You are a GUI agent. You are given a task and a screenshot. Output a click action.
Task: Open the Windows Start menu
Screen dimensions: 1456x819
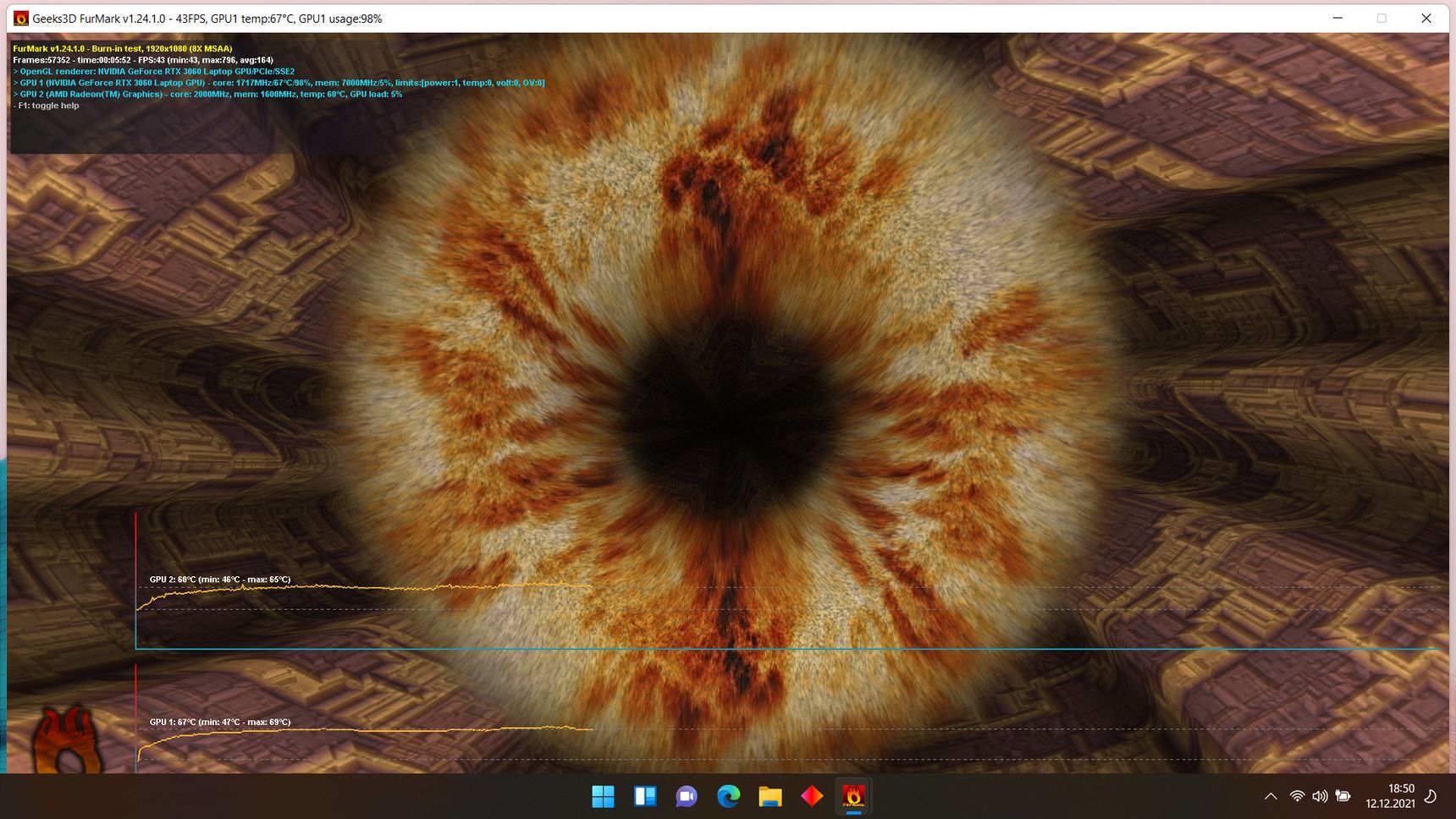click(603, 796)
